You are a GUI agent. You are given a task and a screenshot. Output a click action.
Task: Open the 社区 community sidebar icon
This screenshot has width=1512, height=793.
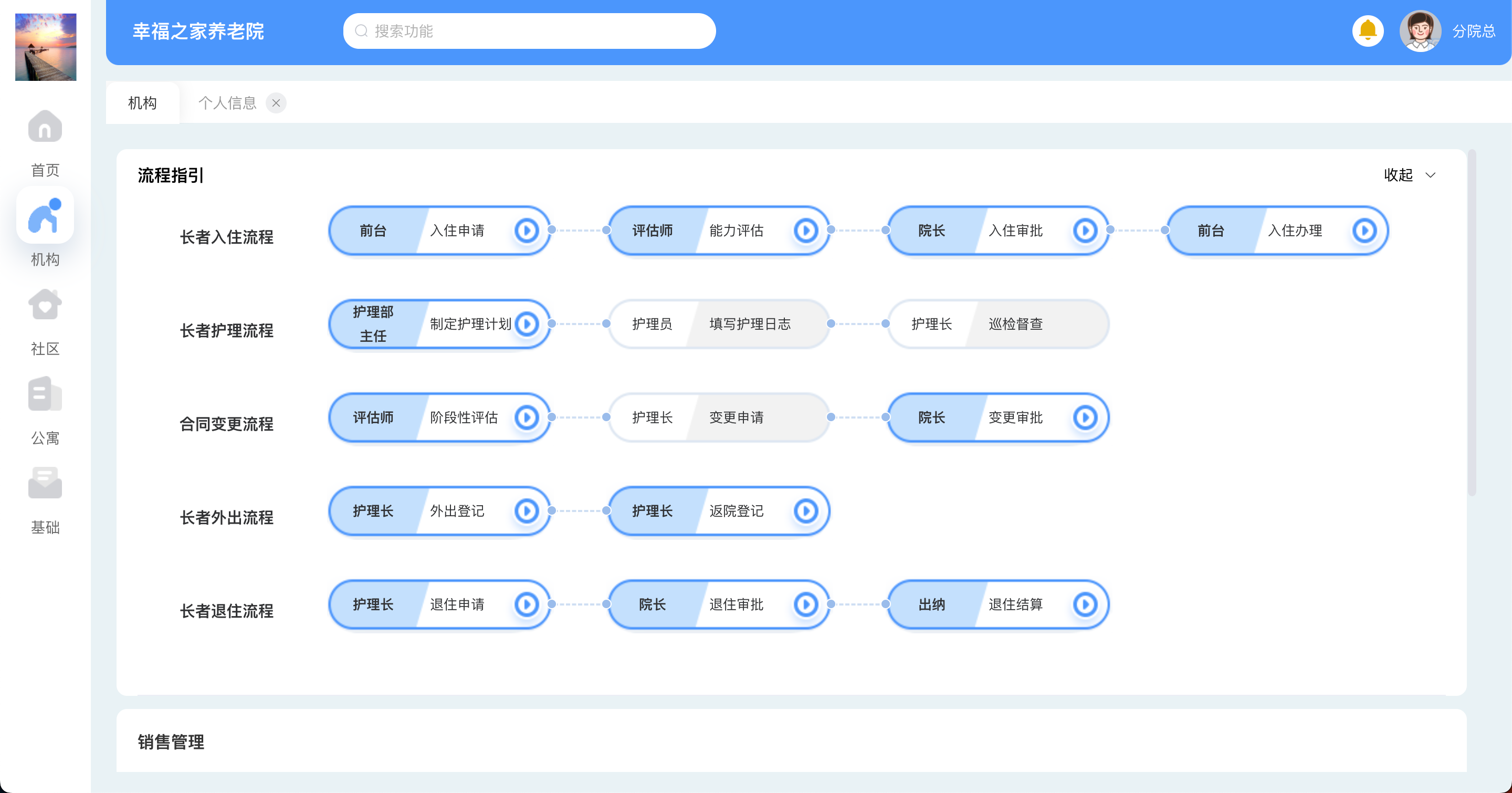click(45, 305)
